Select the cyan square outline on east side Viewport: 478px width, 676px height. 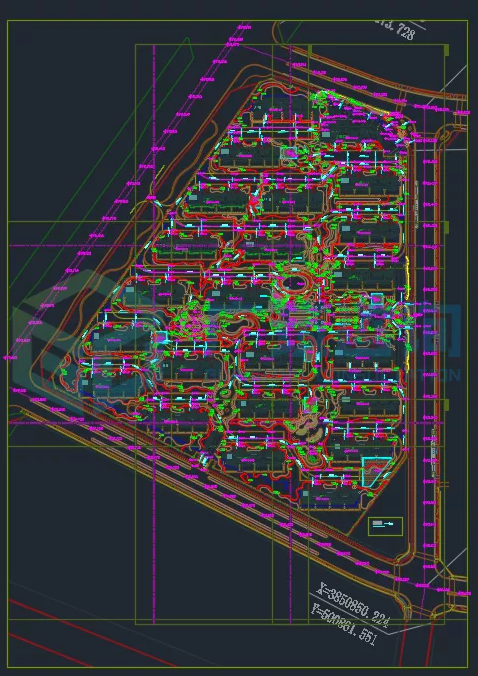377,300
